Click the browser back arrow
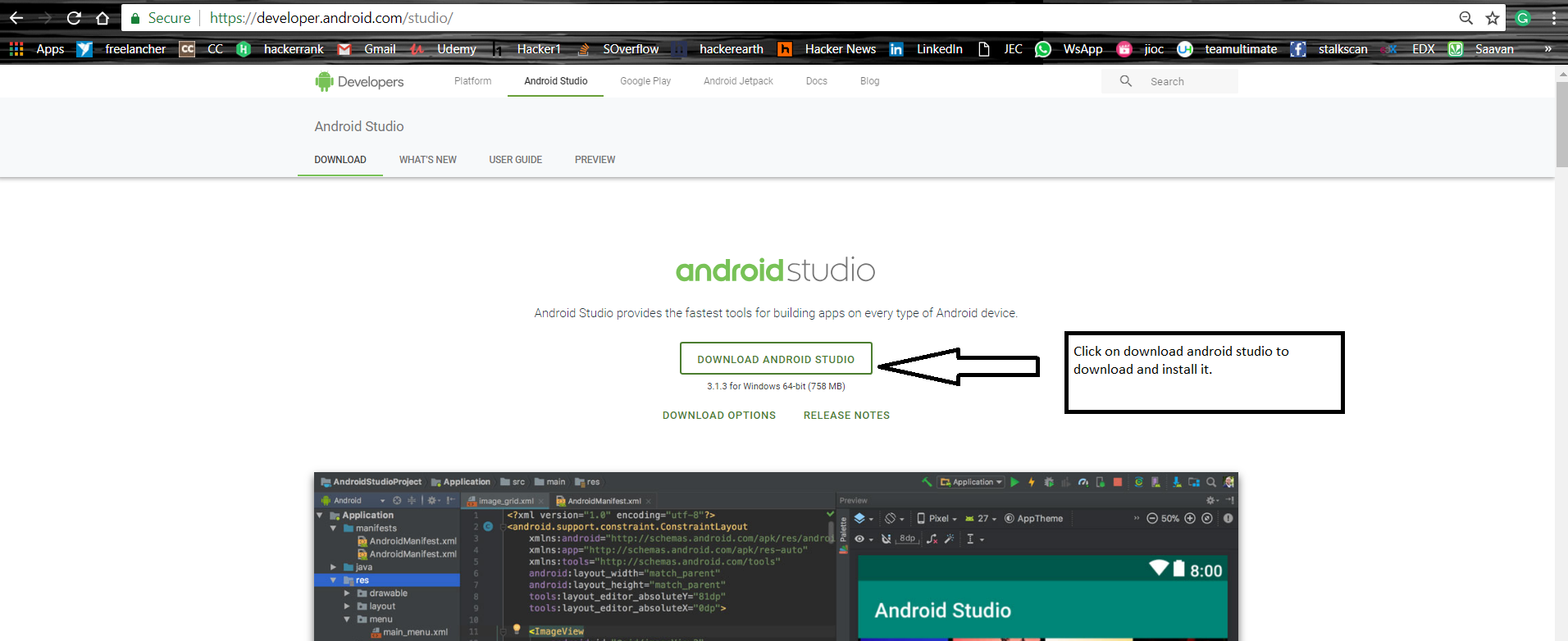 pos(16,18)
